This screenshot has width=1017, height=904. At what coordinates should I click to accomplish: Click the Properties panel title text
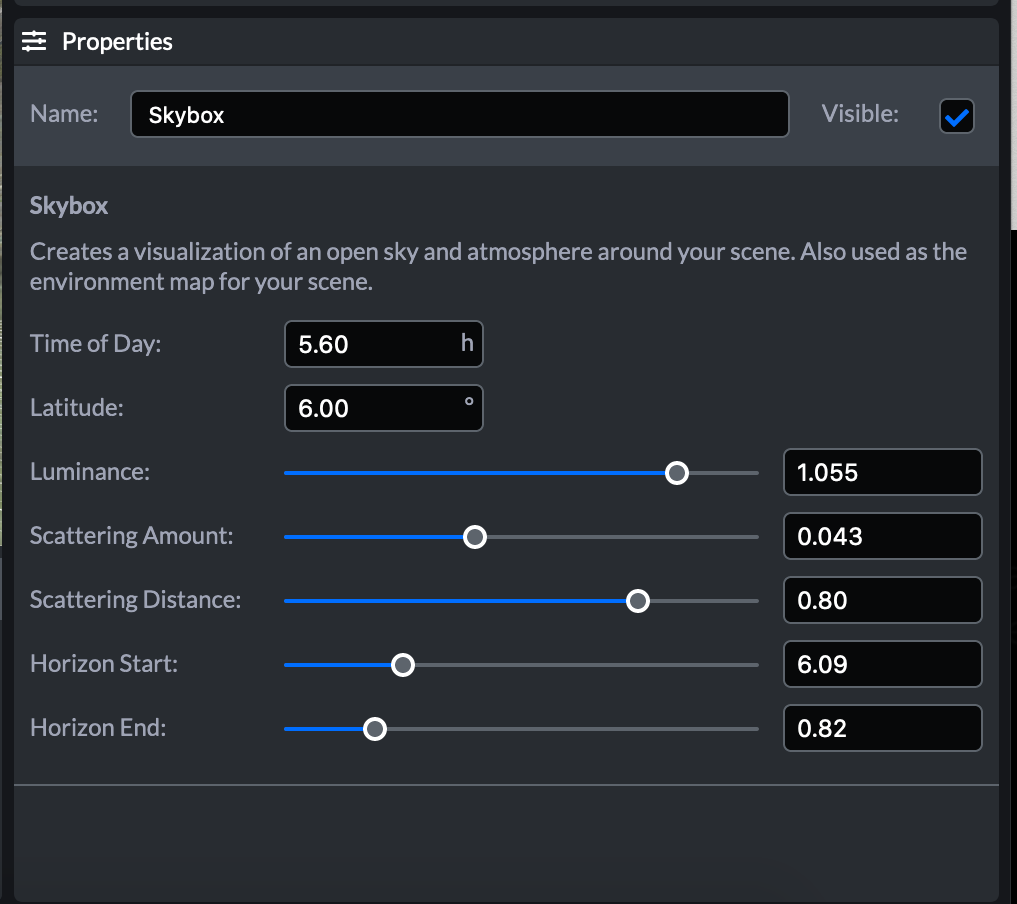click(x=117, y=42)
